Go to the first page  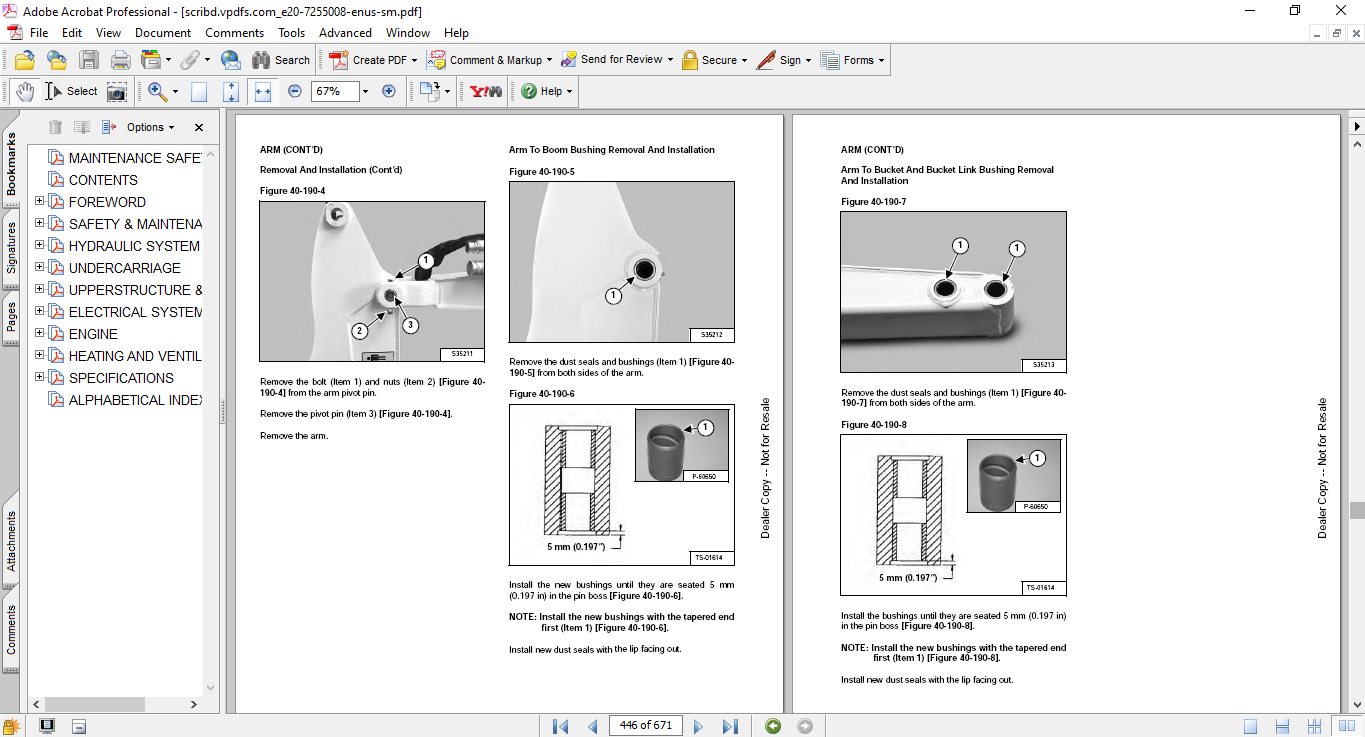(x=560, y=726)
